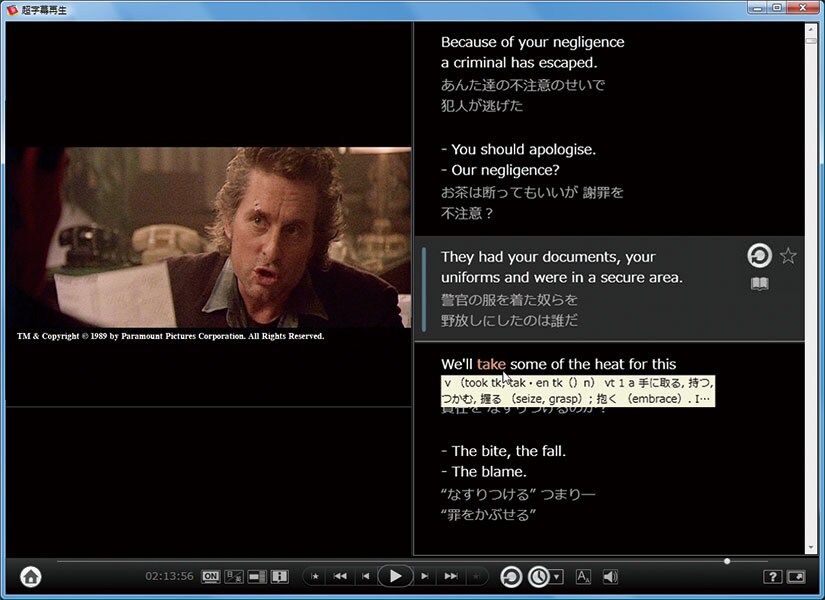Click the scrollbar down arrow
Screen dimensions: 825x600
[x=810, y=548]
